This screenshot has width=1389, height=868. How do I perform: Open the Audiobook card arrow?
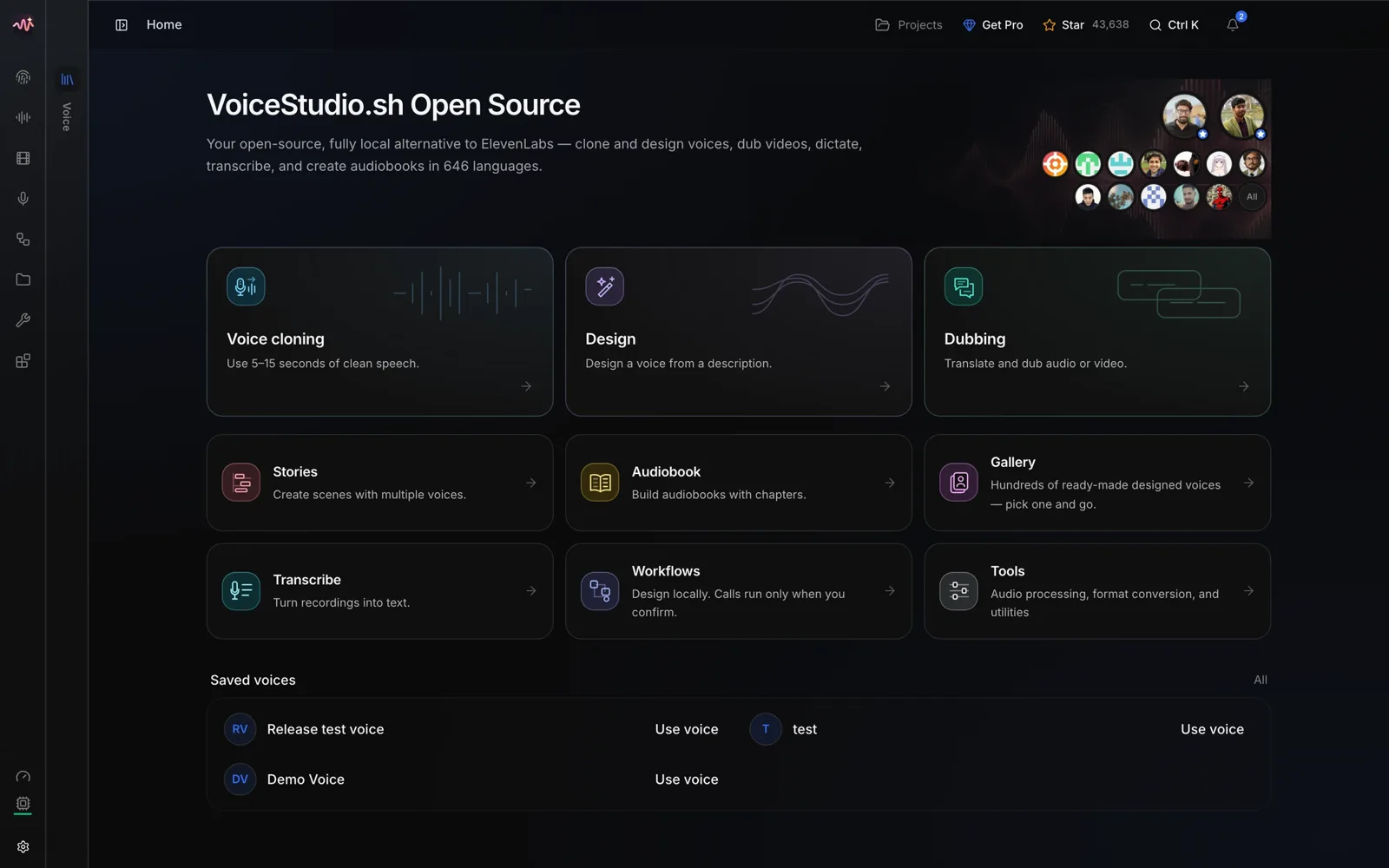(x=890, y=483)
